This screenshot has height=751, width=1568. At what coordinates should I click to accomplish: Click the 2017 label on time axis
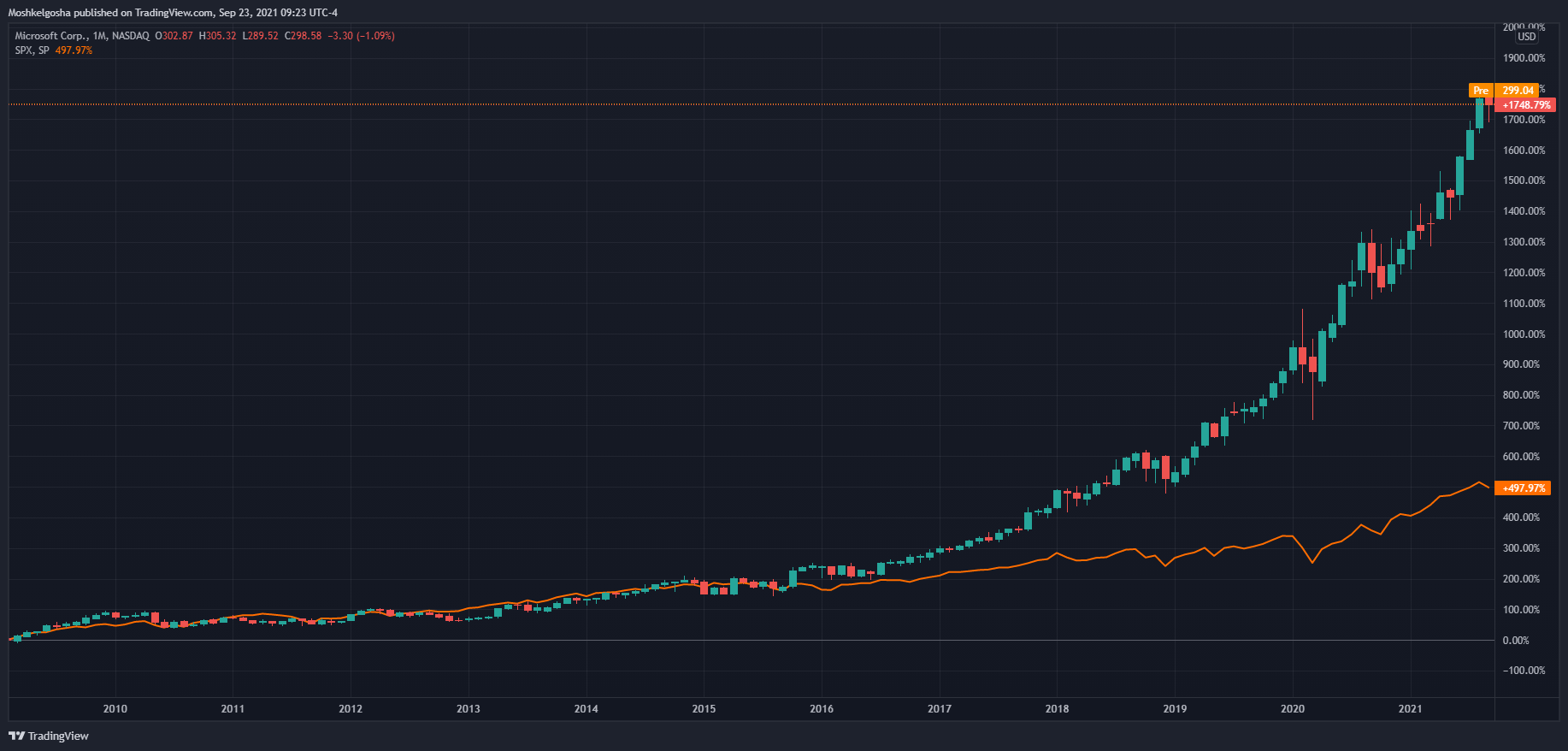[939, 709]
